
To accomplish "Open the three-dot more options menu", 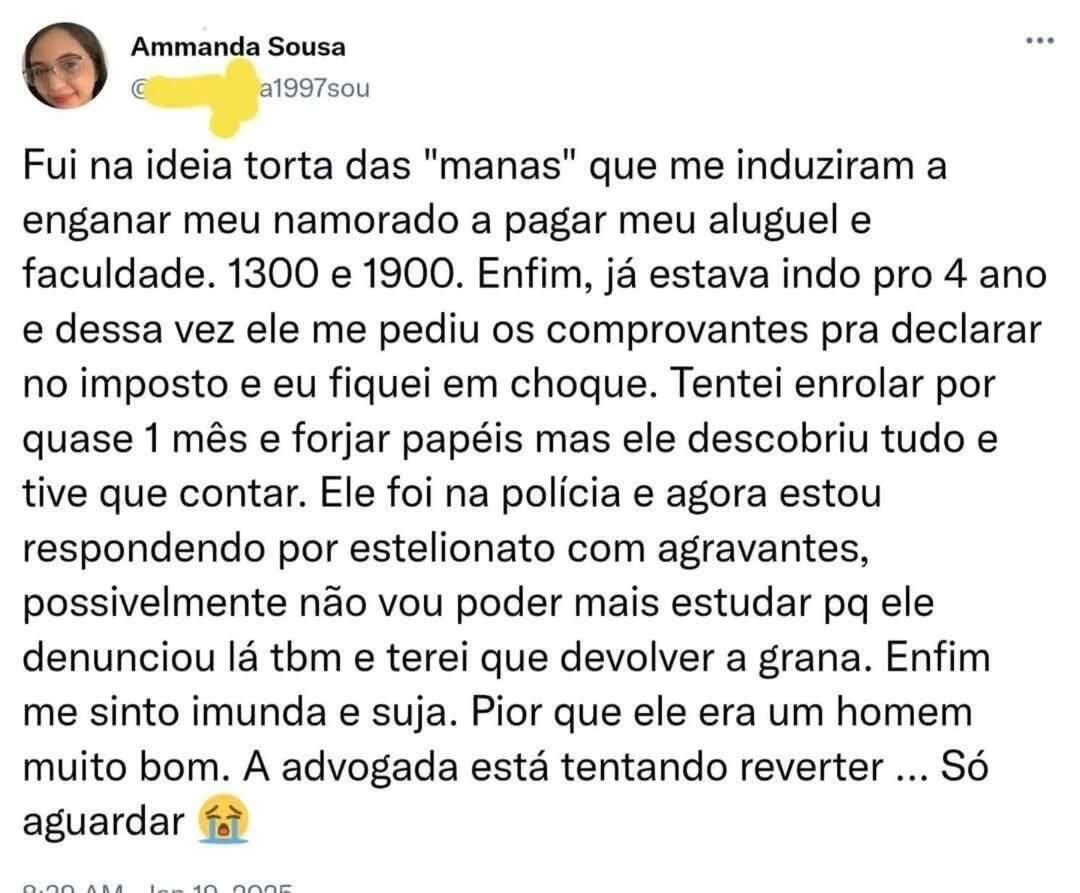I will click(1039, 41).
